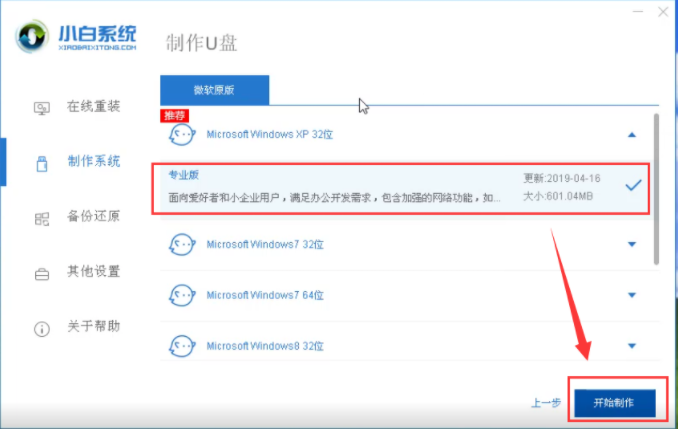
Task: Close the Xiaobai window
Action: [x=663, y=12]
